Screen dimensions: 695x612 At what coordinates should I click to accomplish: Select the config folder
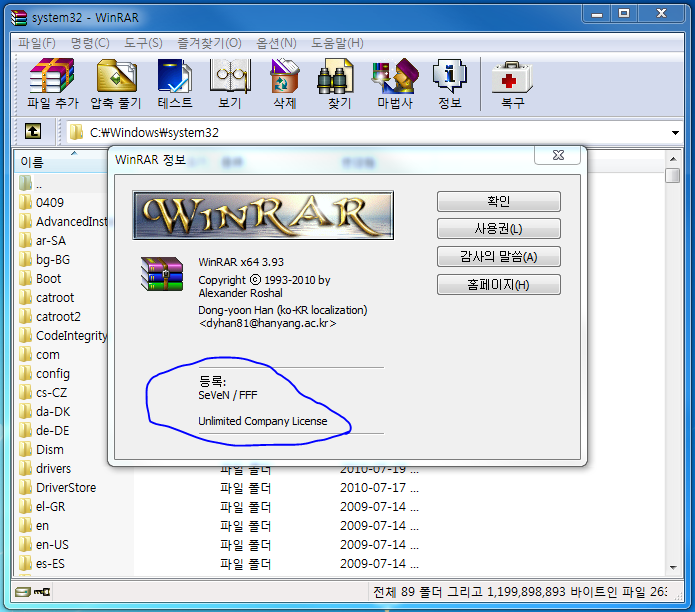(44, 374)
